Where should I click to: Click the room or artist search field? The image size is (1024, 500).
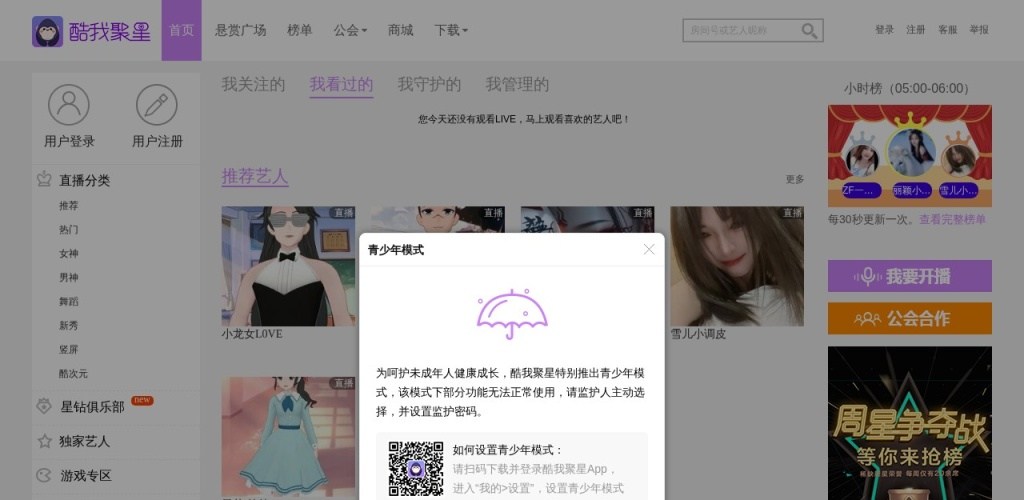tap(740, 31)
